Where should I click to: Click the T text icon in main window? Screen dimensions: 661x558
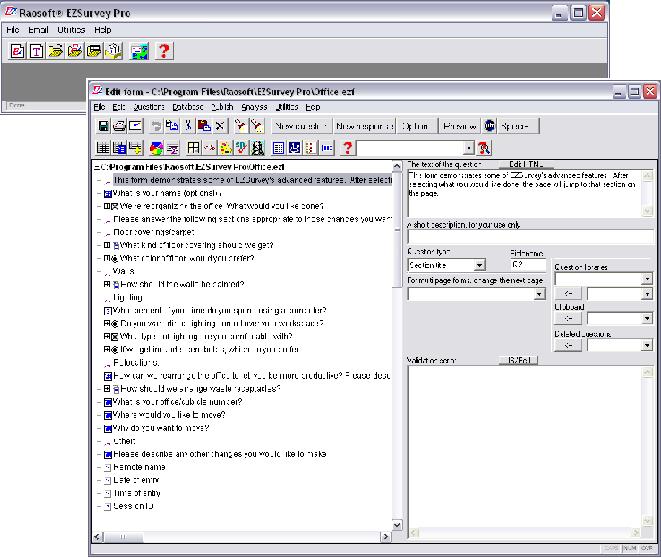tap(37, 51)
